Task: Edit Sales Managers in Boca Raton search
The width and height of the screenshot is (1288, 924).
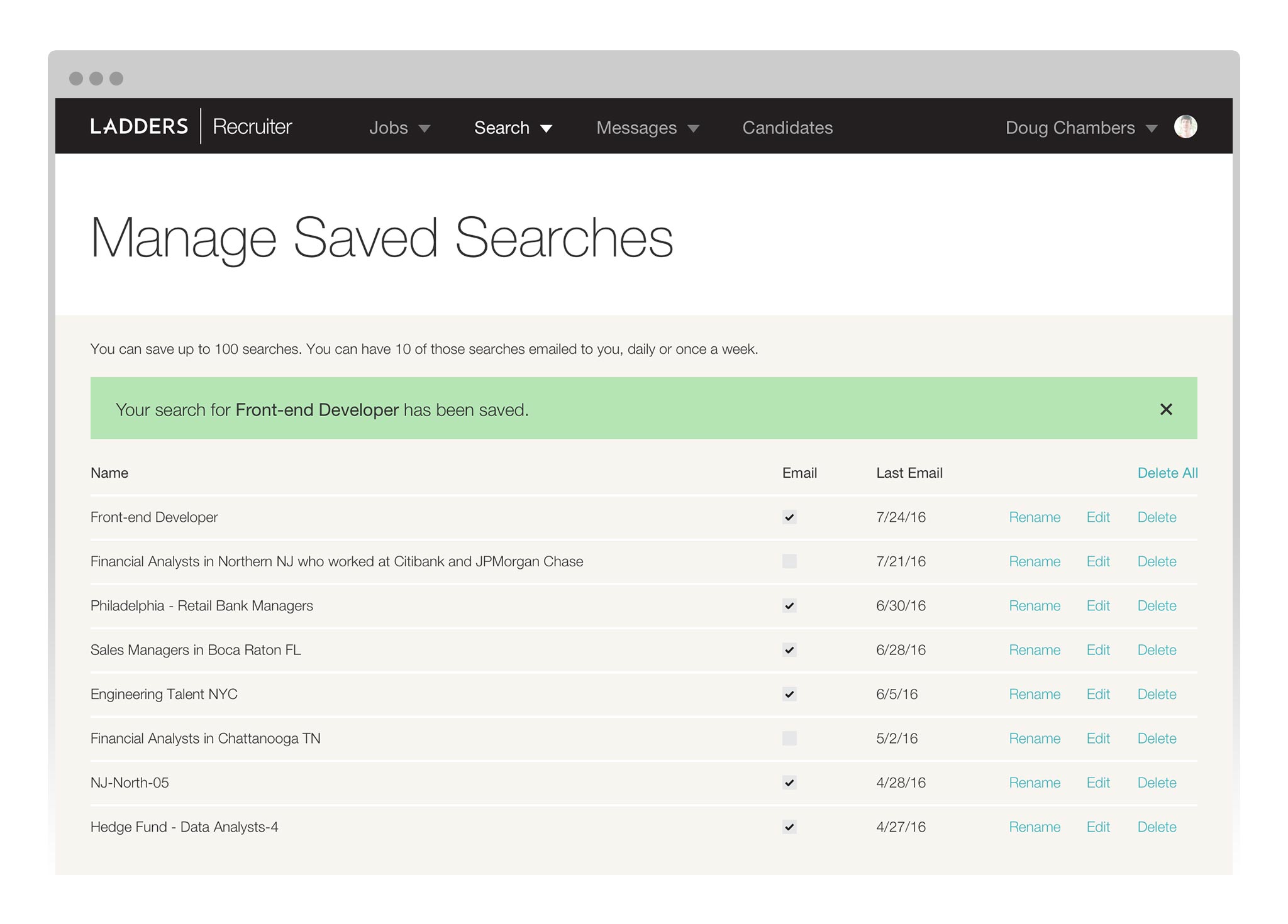Action: click(x=1097, y=650)
